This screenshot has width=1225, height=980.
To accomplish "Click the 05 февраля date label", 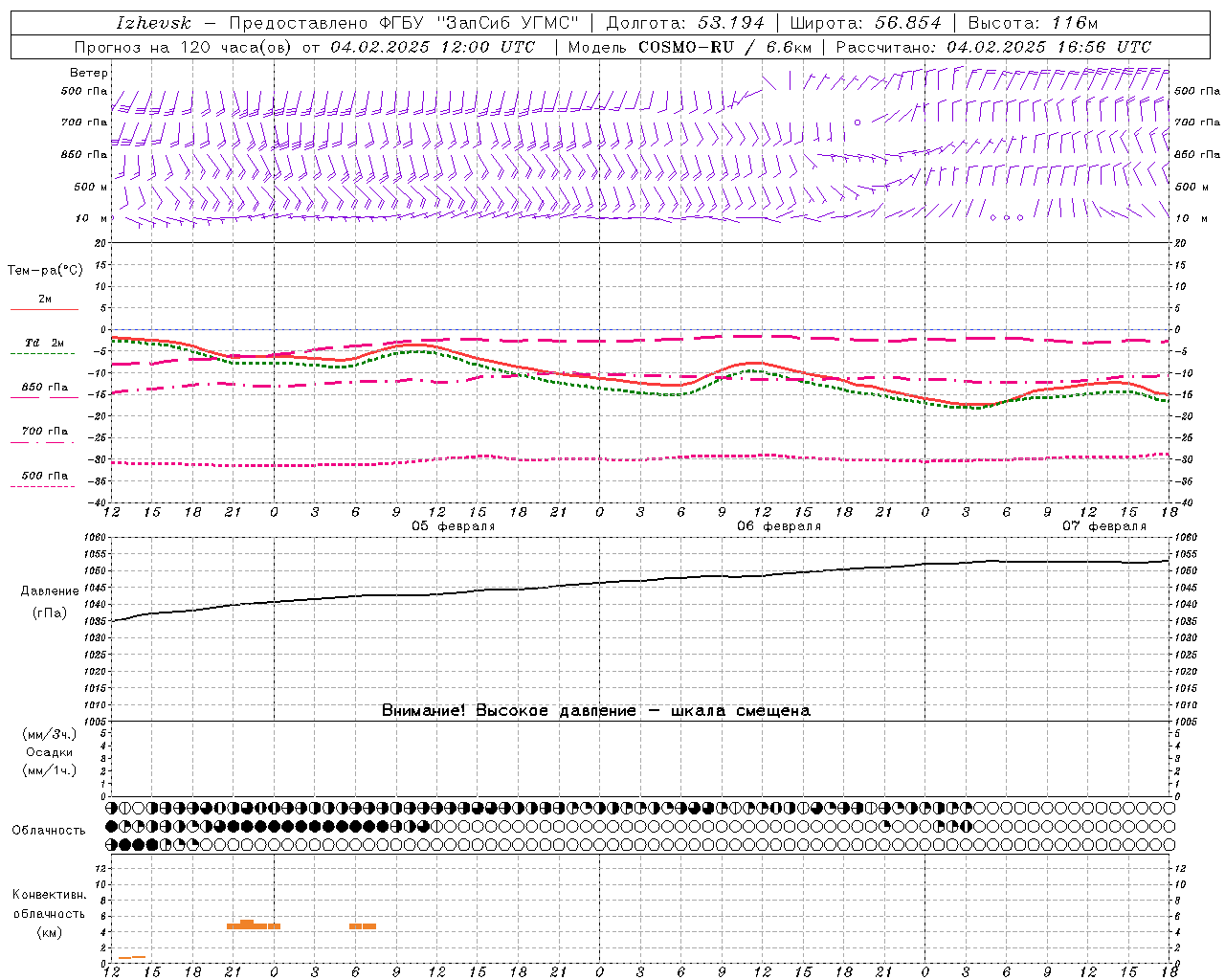I will pos(454,526).
